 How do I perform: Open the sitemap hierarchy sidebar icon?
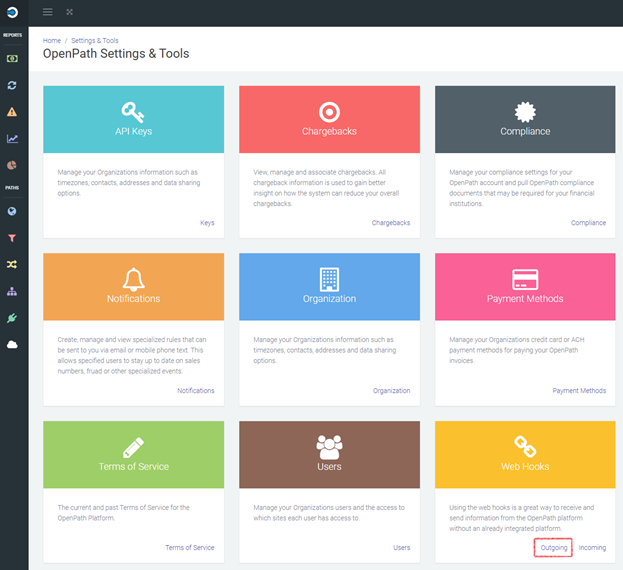click(12, 292)
